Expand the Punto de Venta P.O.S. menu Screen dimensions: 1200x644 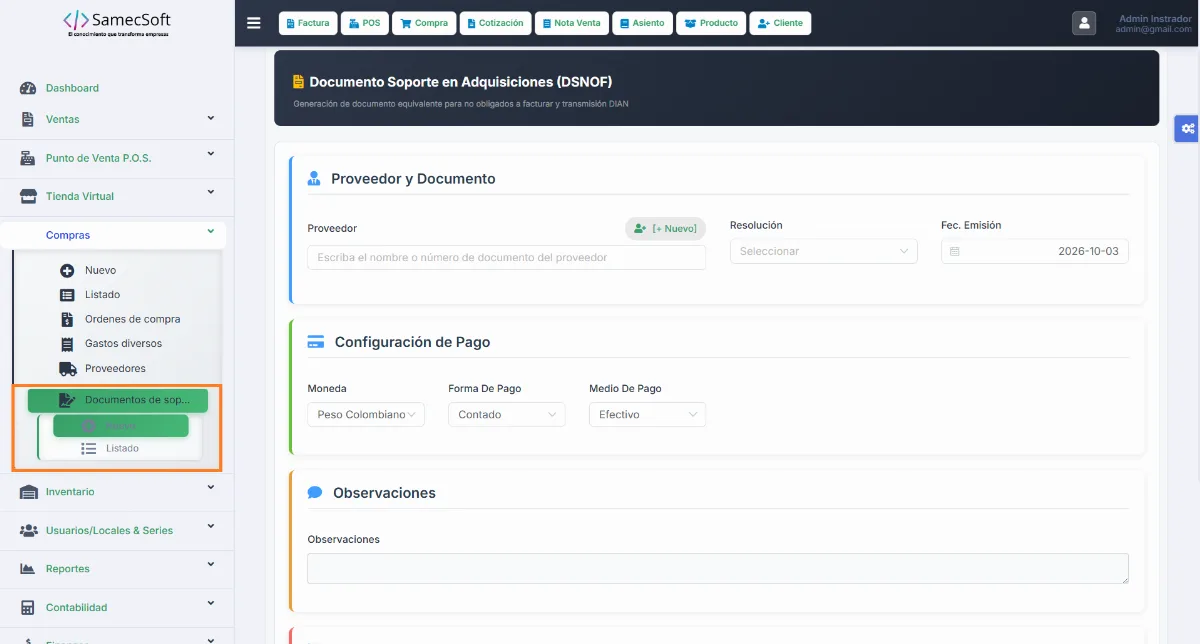click(x=117, y=158)
